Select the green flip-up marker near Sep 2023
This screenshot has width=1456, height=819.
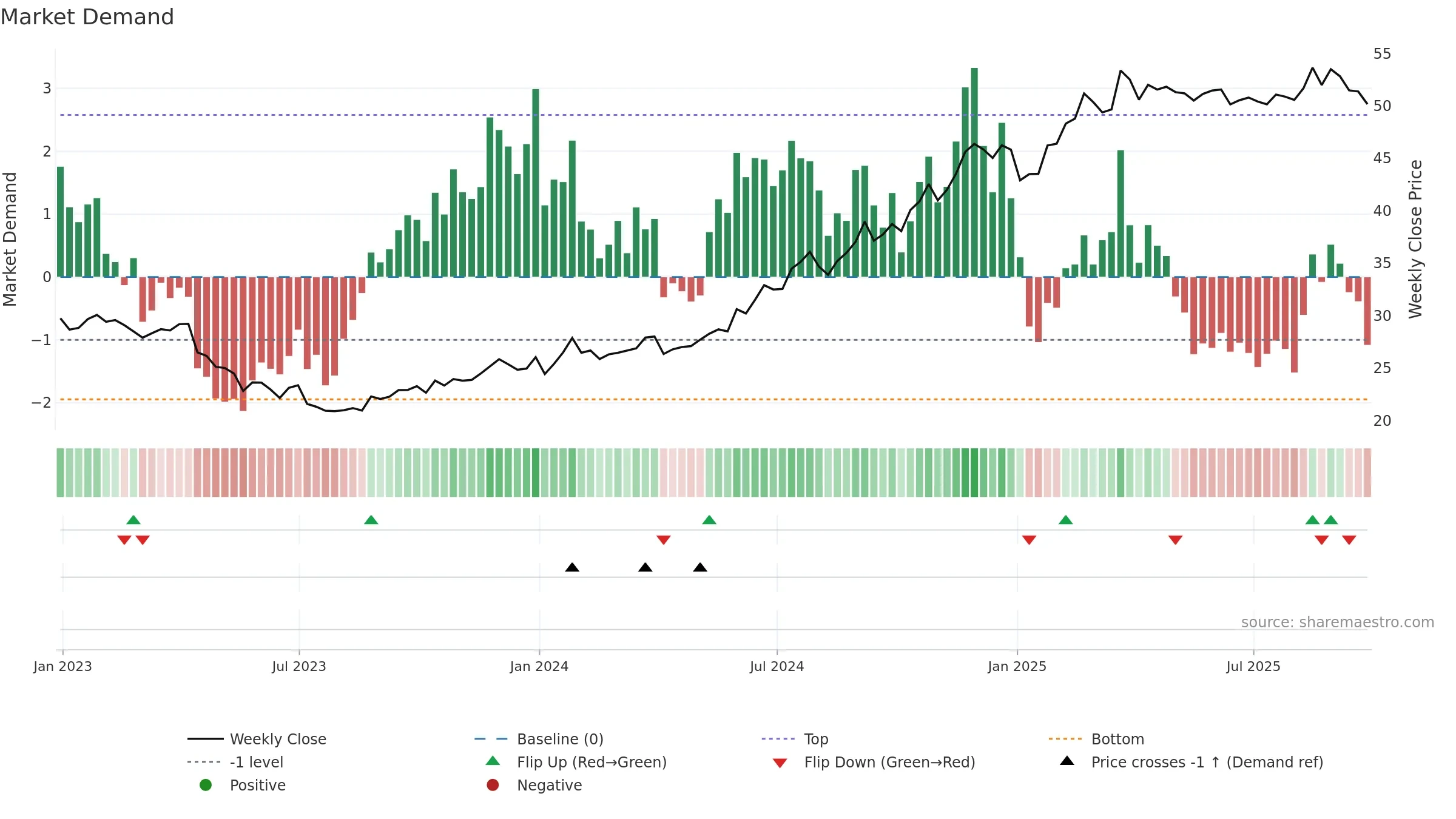371,520
